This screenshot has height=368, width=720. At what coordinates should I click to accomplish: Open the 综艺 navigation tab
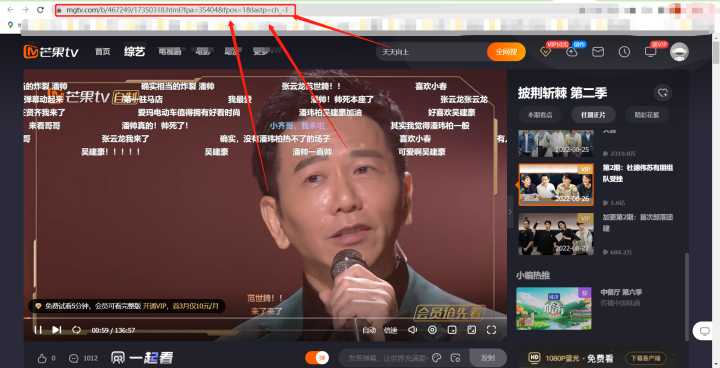[x=135, y=51]
